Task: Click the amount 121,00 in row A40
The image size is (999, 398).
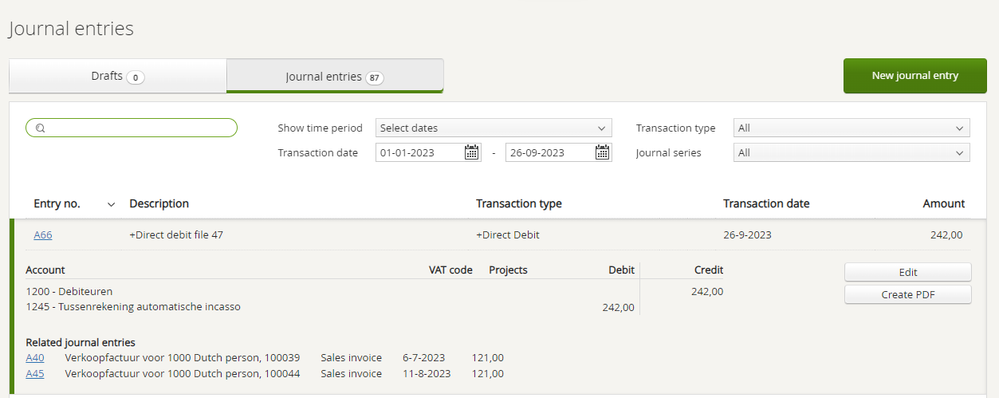Action: [488, 358]
